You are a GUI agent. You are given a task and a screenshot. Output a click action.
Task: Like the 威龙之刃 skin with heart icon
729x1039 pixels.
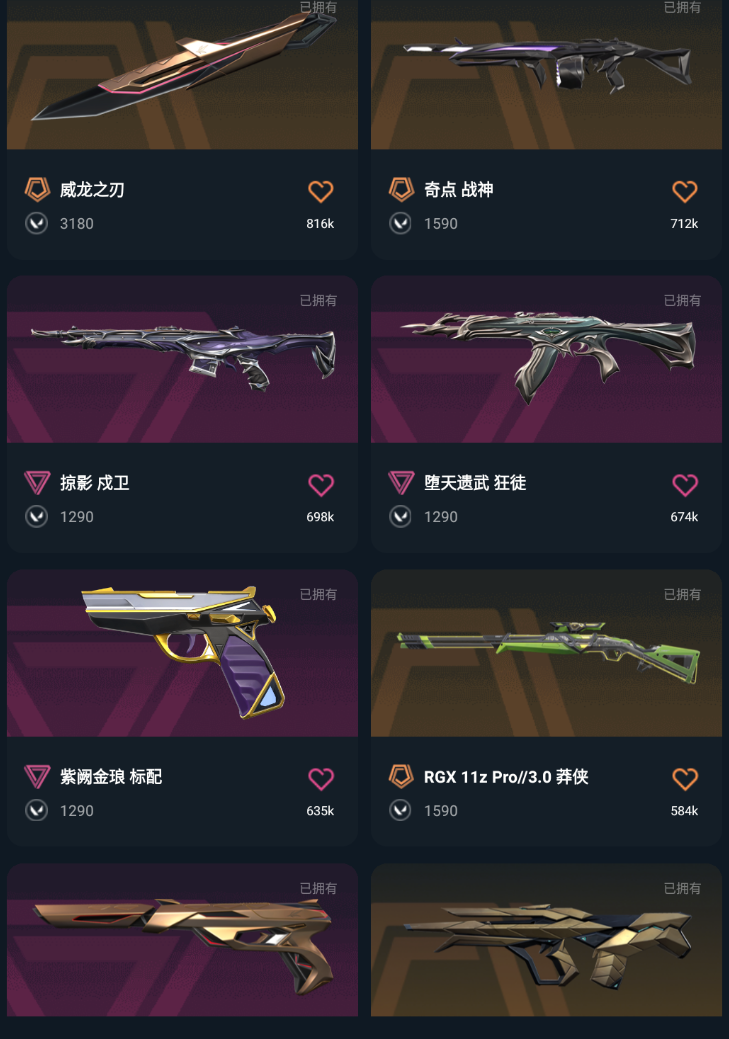pos(321,191)
